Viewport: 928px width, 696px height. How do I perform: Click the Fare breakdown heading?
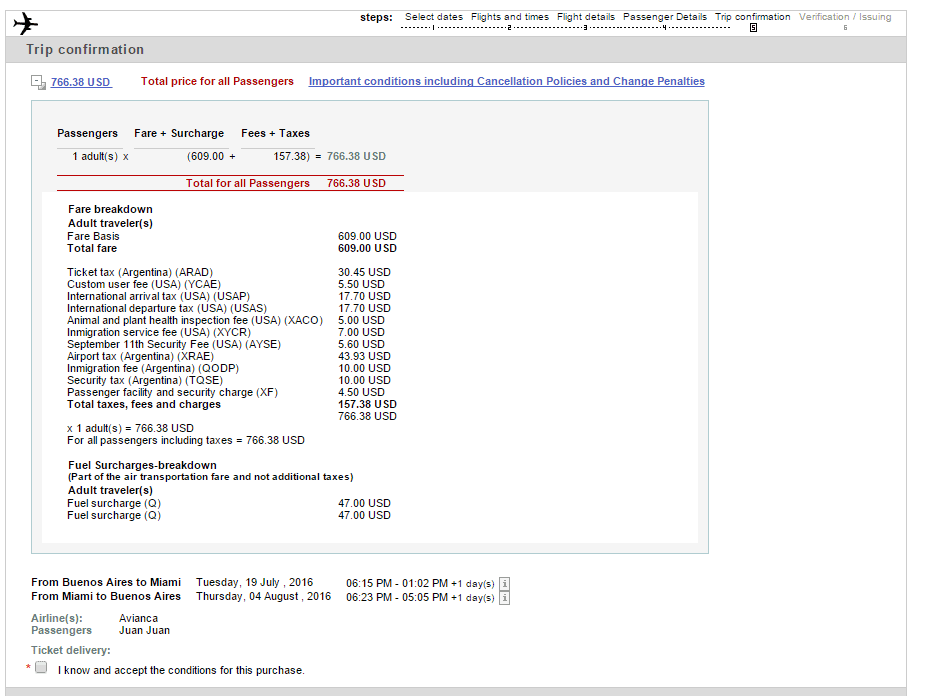[110, 210]
